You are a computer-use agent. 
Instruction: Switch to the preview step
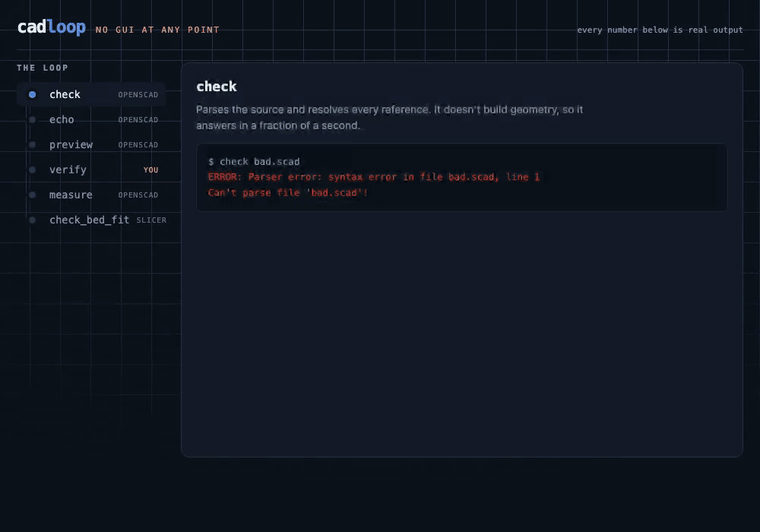point(91,145)
